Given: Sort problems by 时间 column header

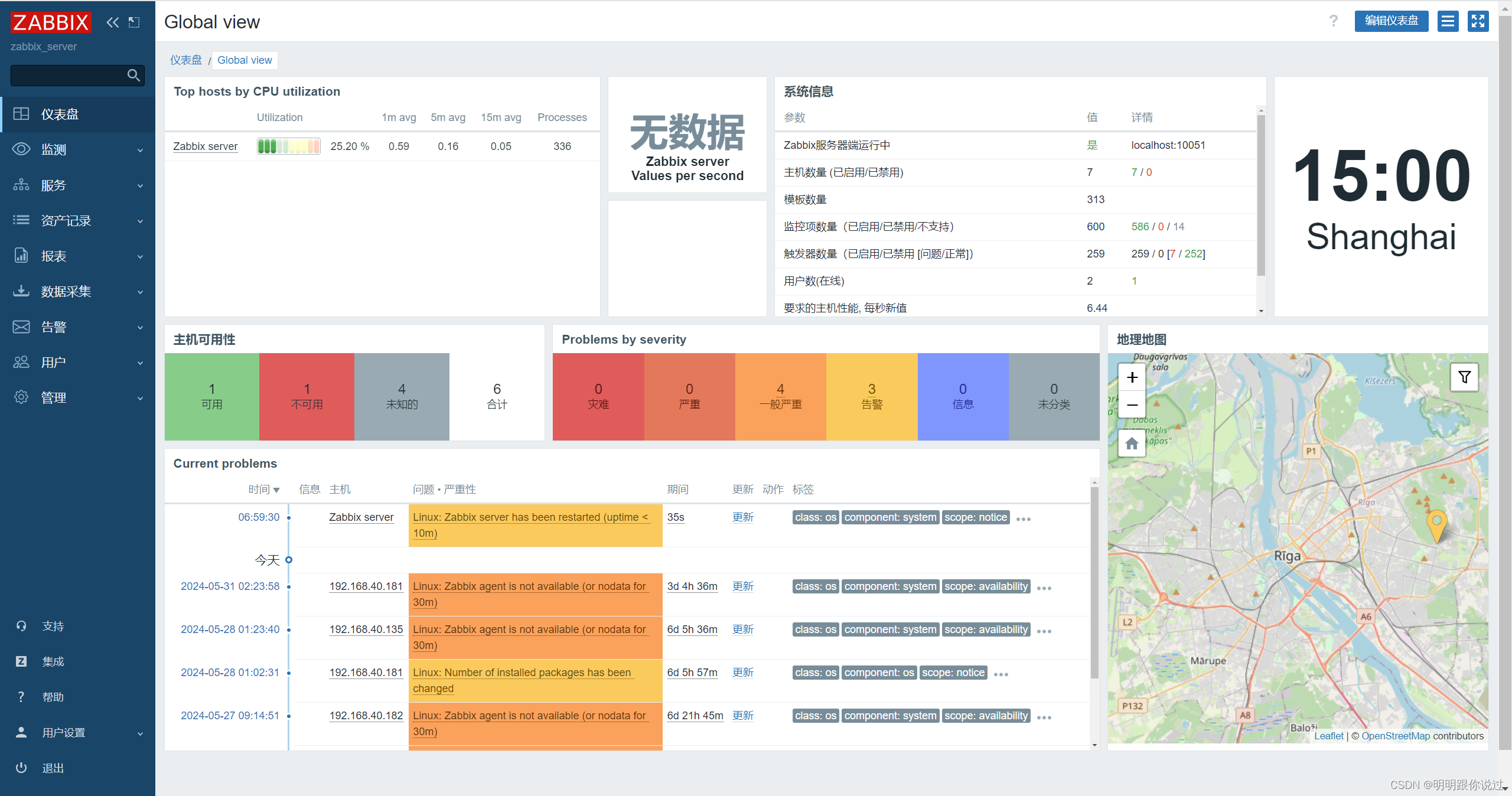Looking at the screenshot, I should pyautogui.click(x=263, y=490).
